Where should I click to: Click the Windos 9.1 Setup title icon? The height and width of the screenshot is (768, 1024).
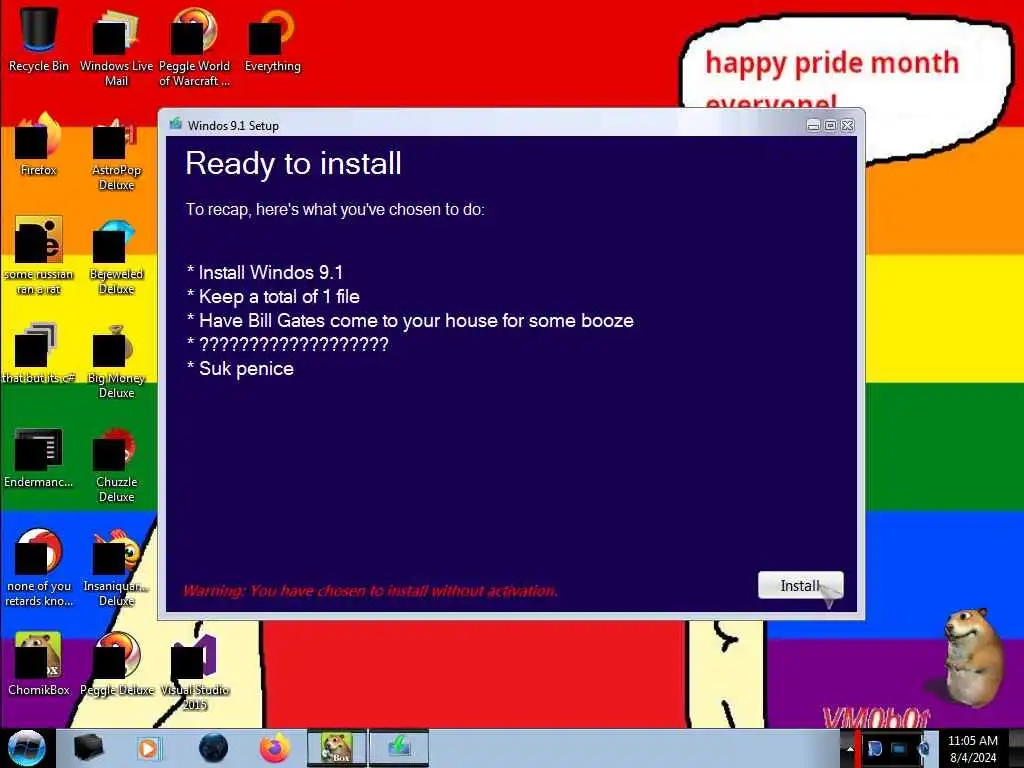176,124
